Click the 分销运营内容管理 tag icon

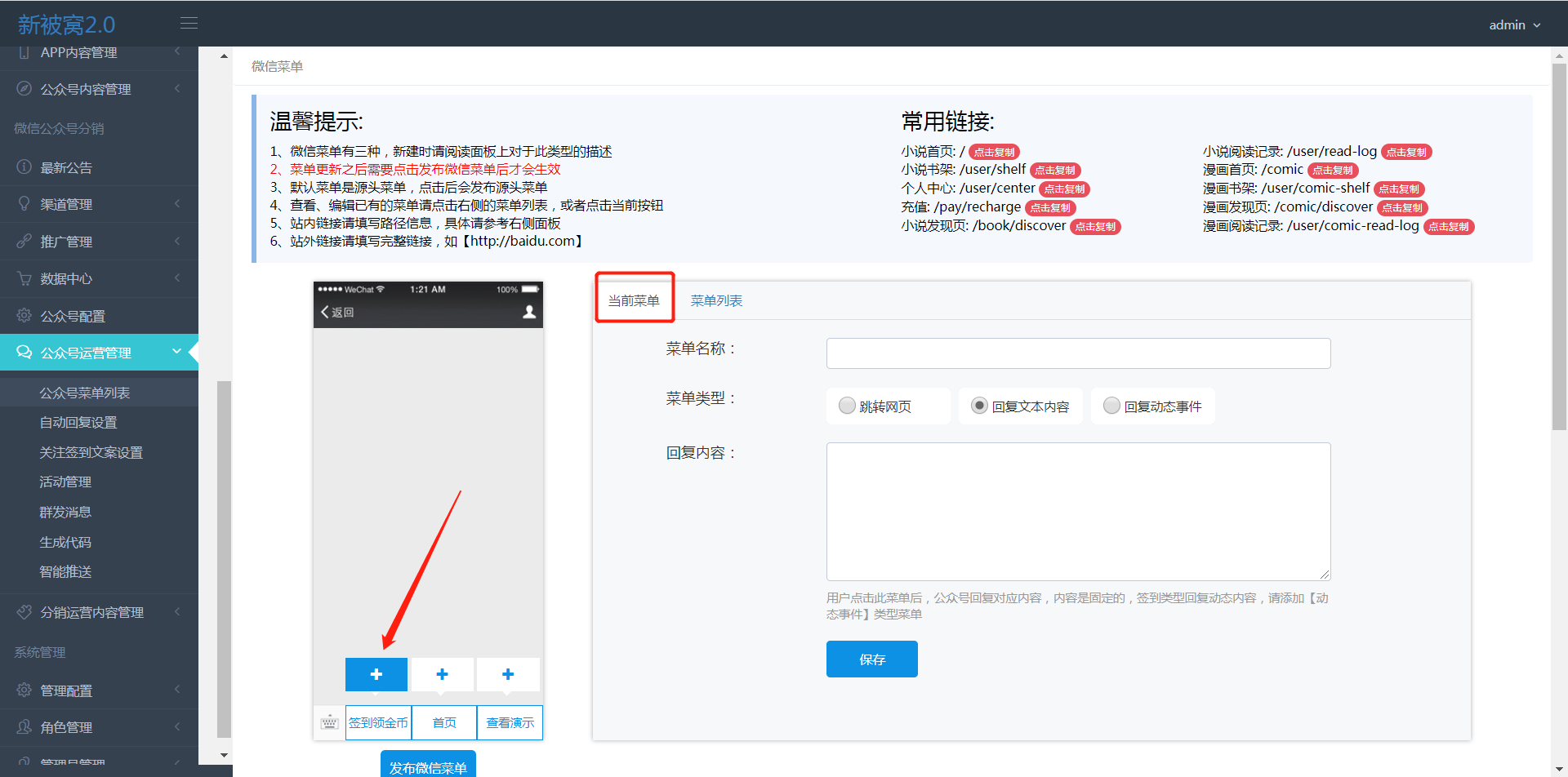coord(24,611)
